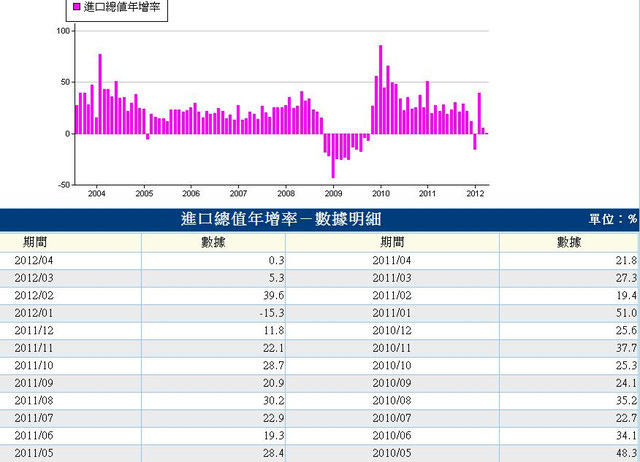Click the magenta legend swatch for 進口總值年增率
This screenshot has width=640, height=462.
[77, 7]
